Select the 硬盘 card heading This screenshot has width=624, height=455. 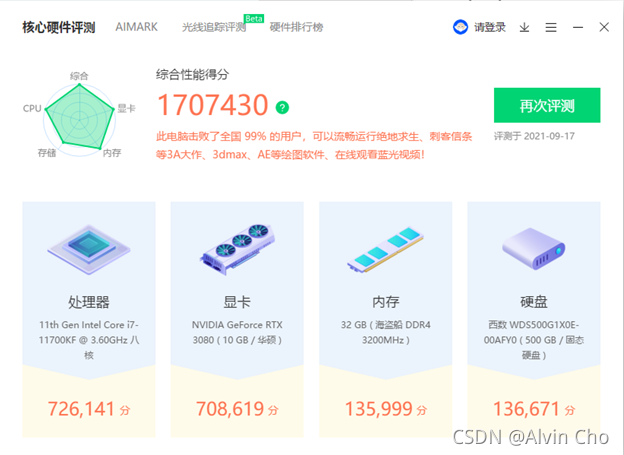click(534, 302)
